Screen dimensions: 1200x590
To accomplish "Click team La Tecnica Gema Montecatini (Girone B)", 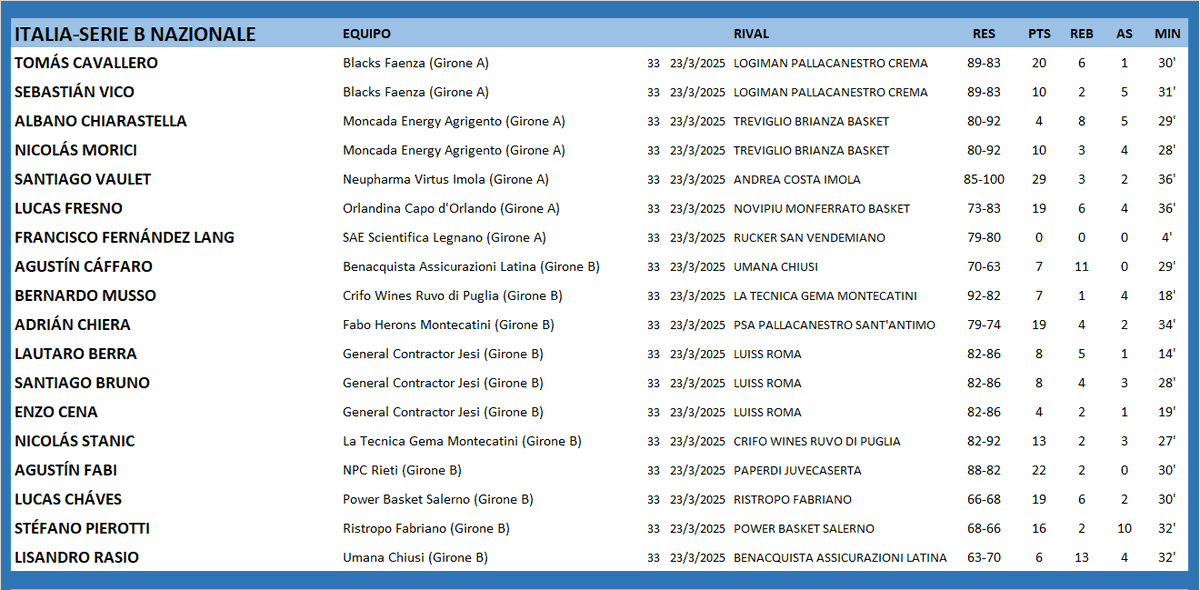I will coord(462,440).
